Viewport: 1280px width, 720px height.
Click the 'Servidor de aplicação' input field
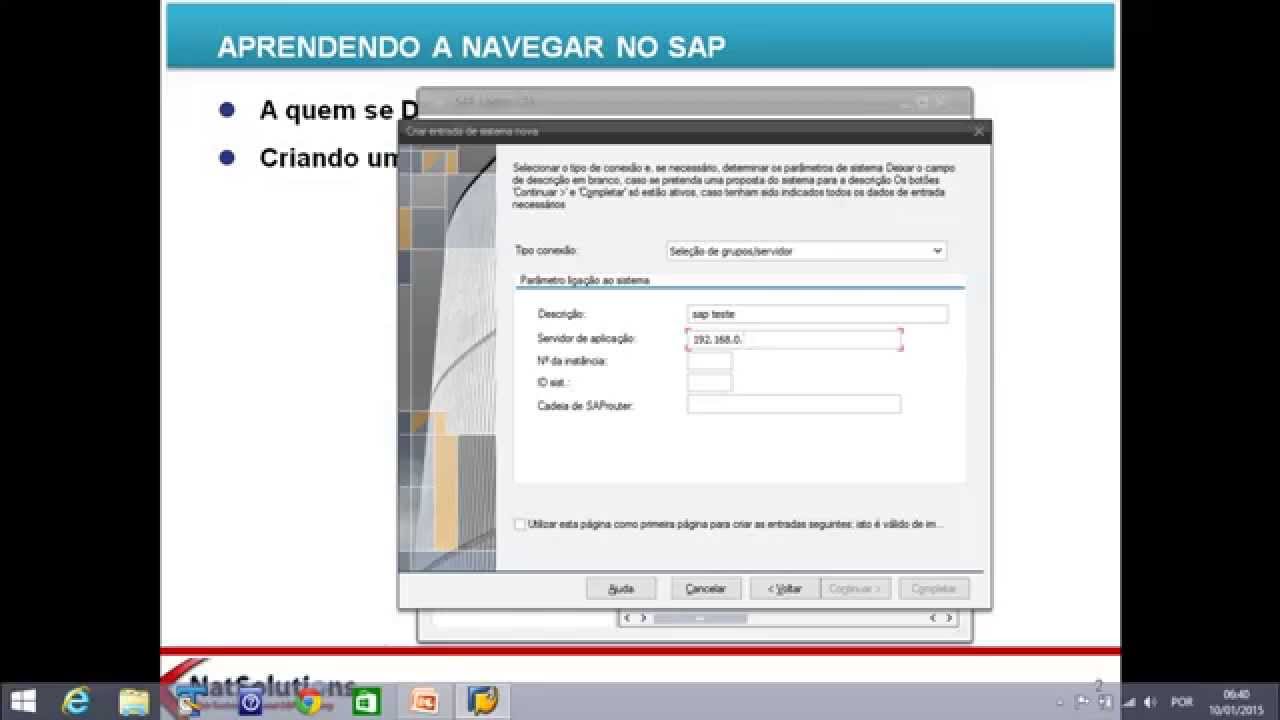(794, 340)
